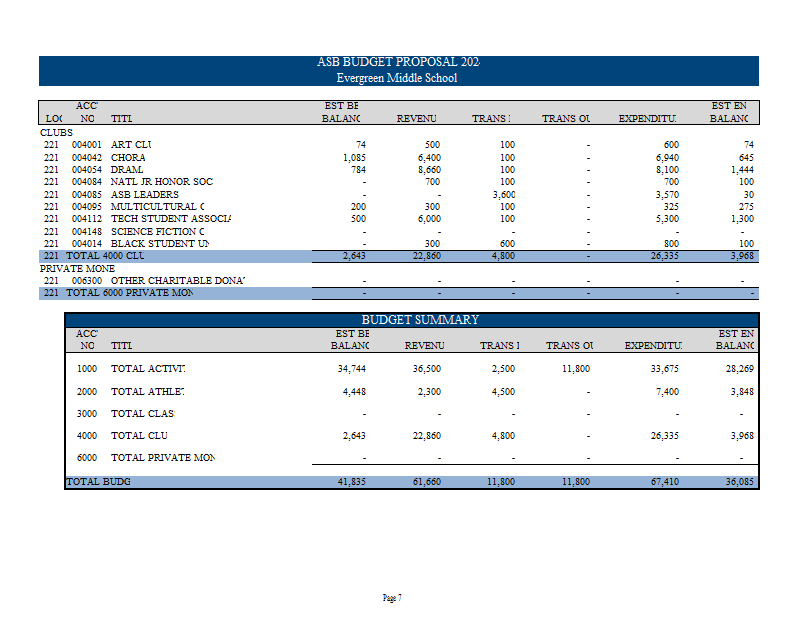Click the 36,500 revenue value
Viewport: 800px width, 618px height.
(427, 368)
